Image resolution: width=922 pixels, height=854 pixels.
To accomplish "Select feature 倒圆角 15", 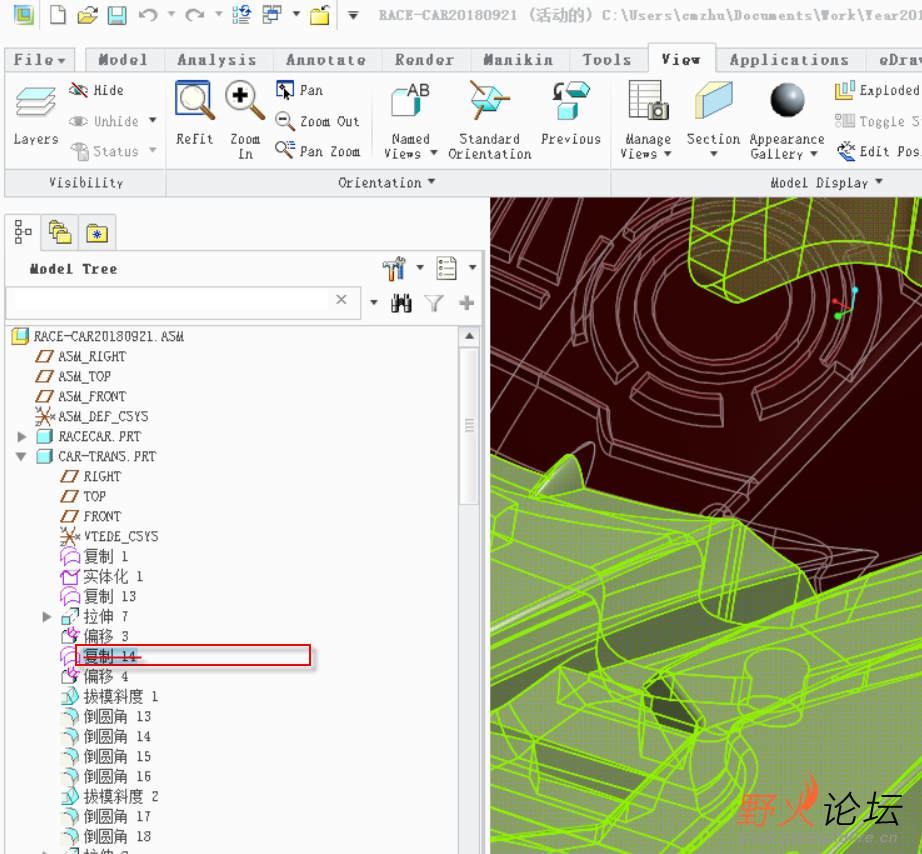I will tap(117, 756).
